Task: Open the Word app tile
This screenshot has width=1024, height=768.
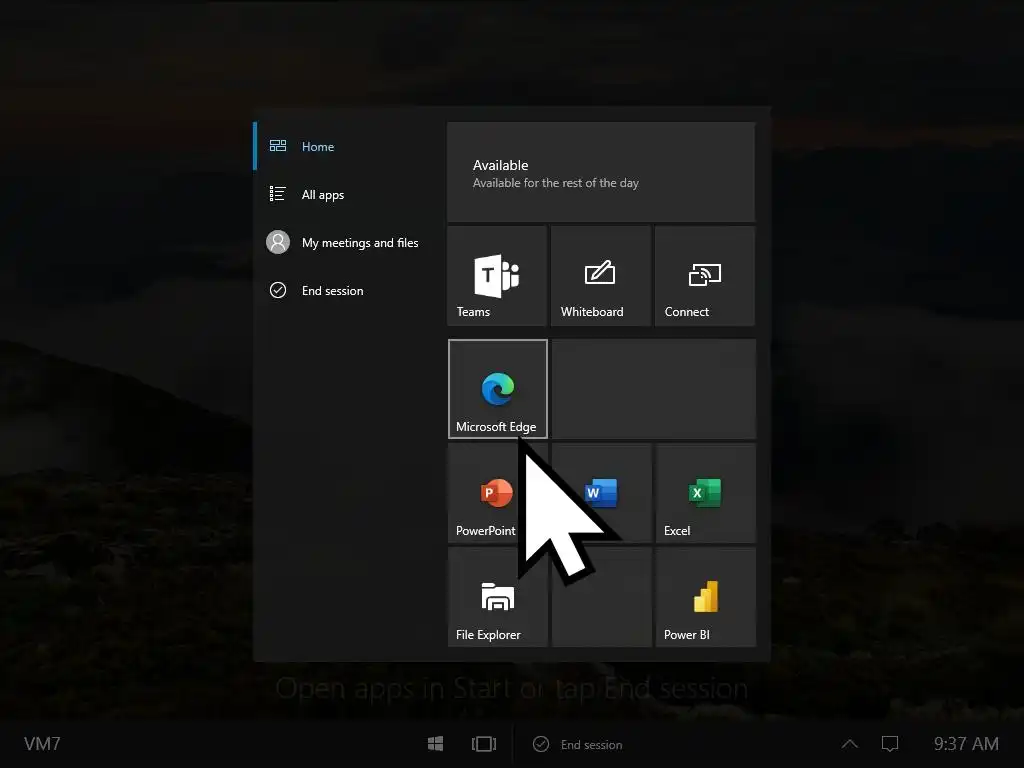Action: pos(601,493)
